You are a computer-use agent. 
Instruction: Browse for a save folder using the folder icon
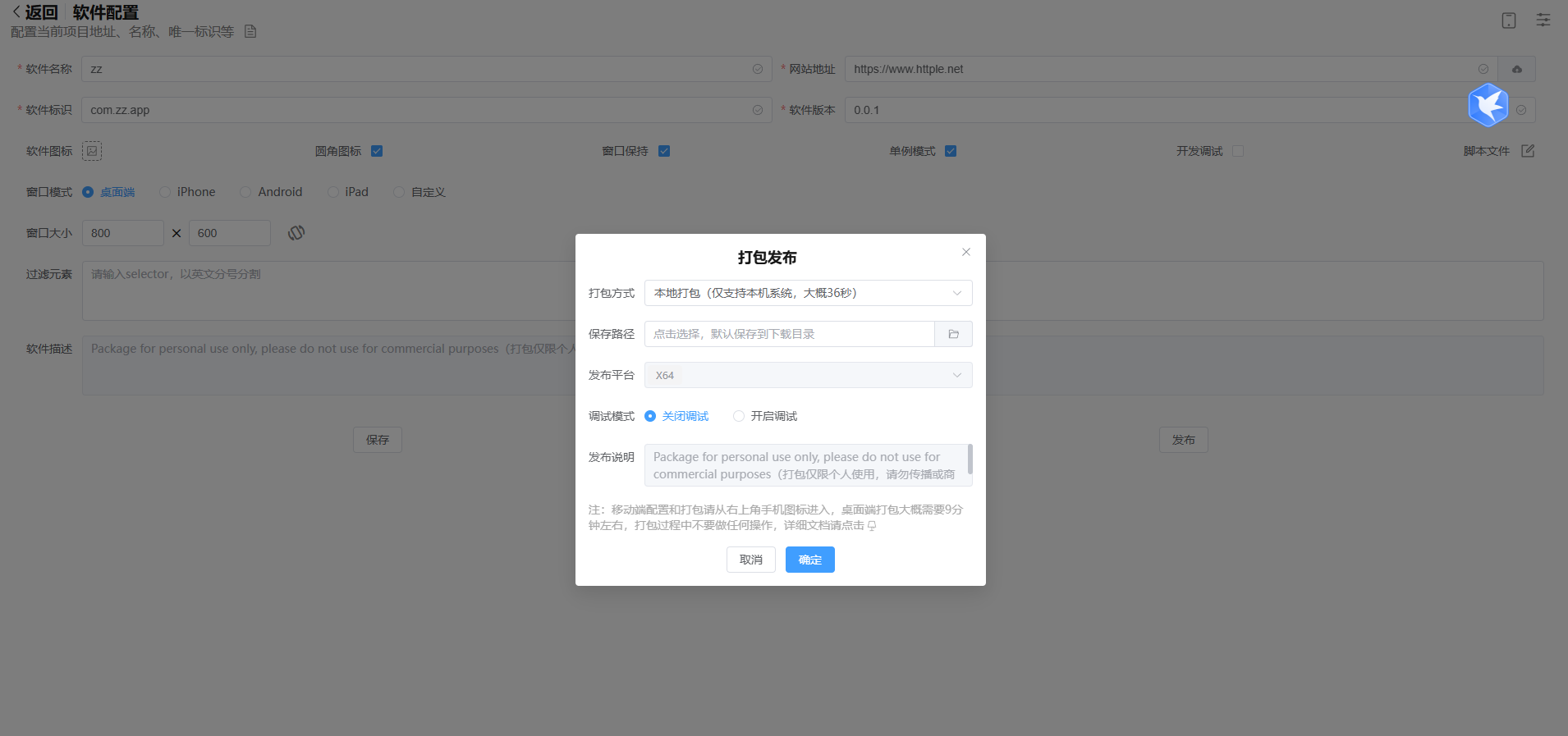coord(954,334)
